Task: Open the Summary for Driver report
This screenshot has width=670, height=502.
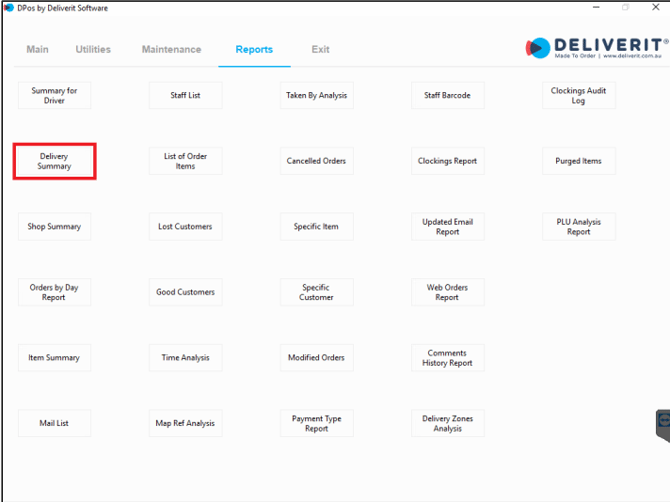Action: [54, 95]
